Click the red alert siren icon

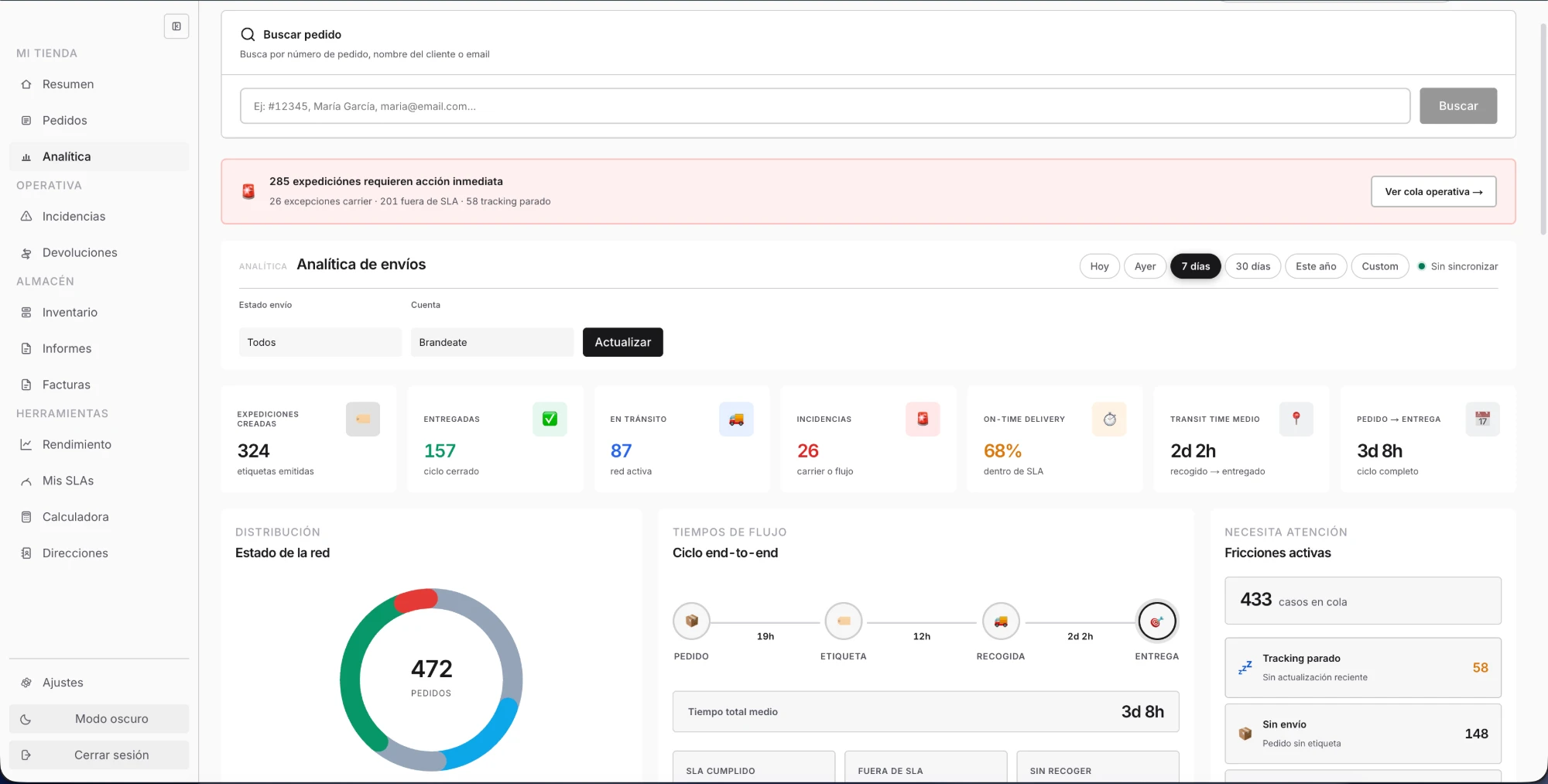pyautogui.click(x=248, y=191)
